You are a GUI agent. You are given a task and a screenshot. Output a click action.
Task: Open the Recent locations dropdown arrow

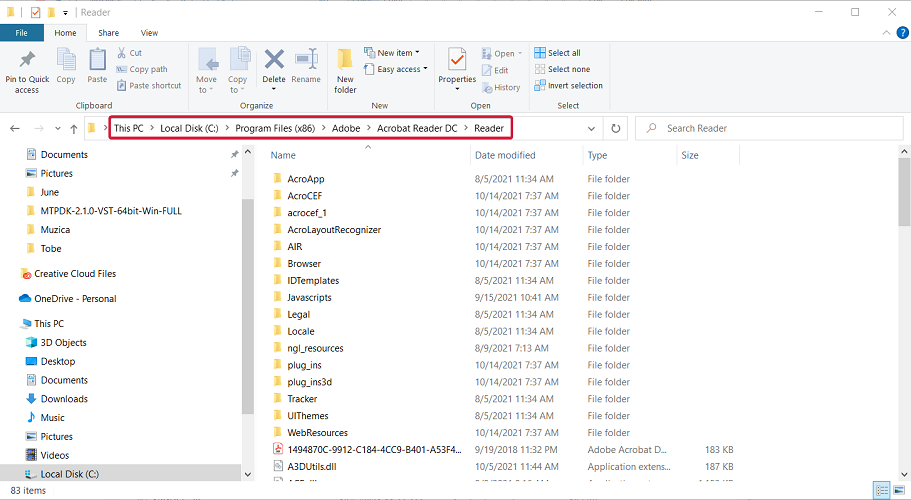pos(58,128)
